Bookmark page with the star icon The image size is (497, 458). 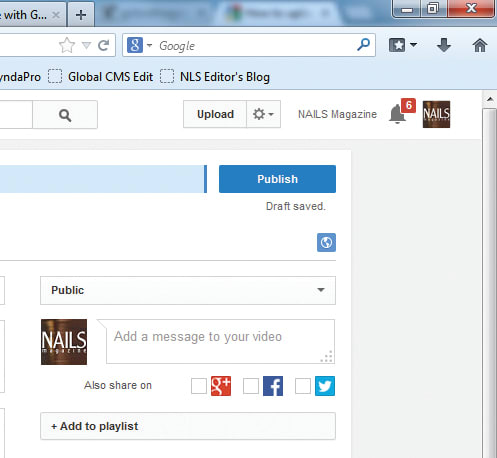point(67,45)
